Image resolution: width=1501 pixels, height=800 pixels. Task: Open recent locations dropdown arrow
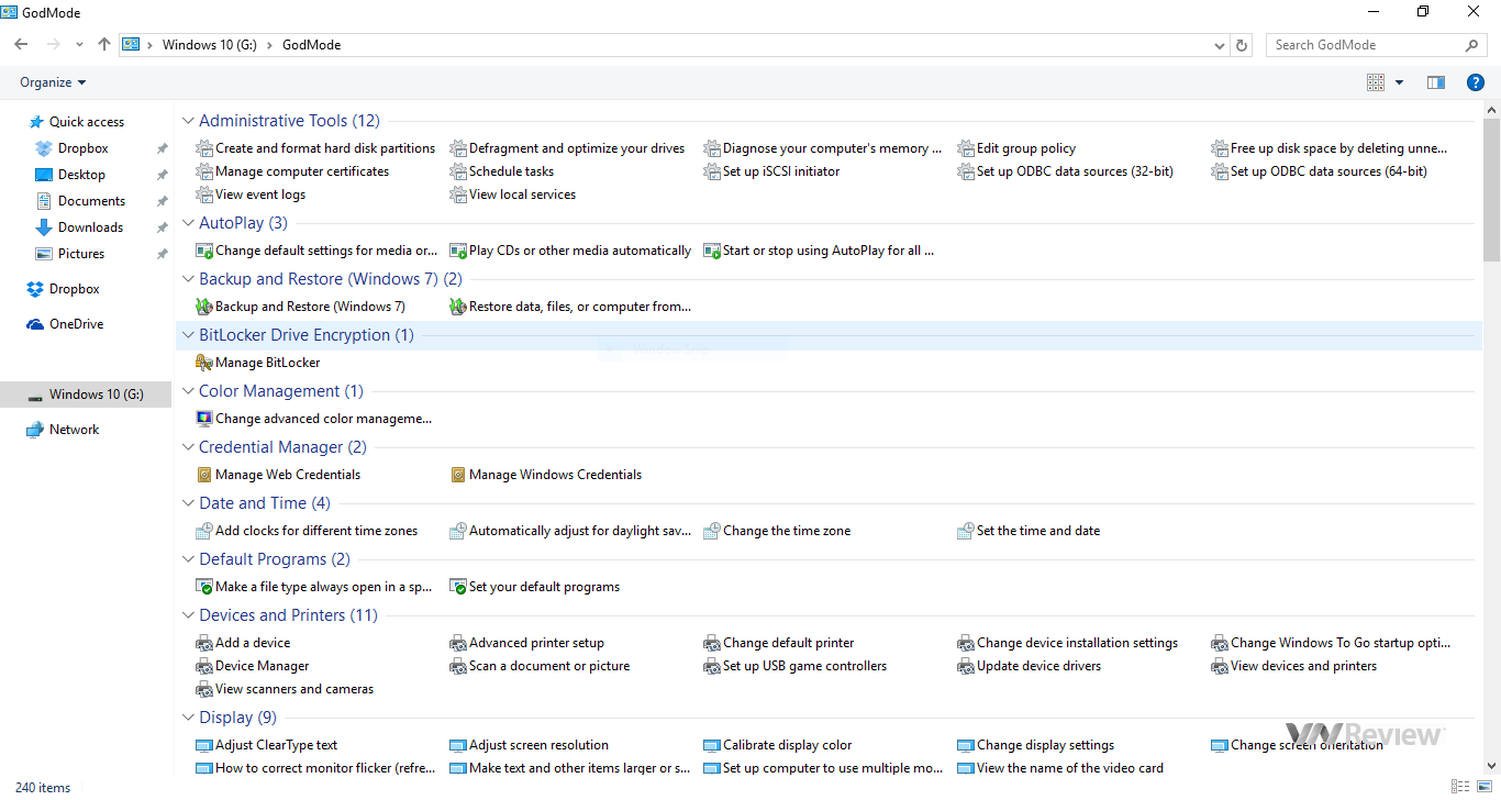pos(81,45)
